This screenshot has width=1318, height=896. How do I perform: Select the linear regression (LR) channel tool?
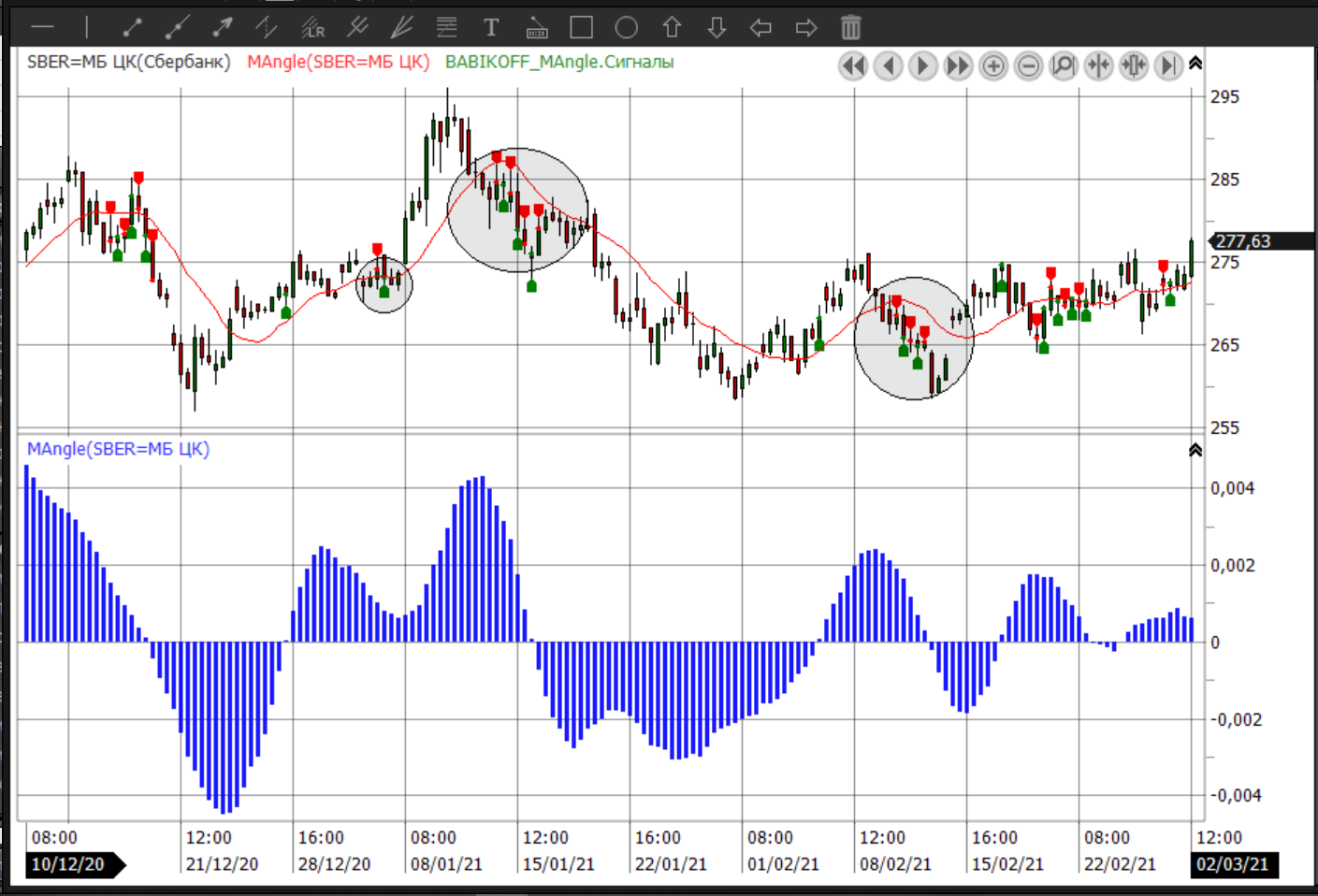tap(311, 27)
